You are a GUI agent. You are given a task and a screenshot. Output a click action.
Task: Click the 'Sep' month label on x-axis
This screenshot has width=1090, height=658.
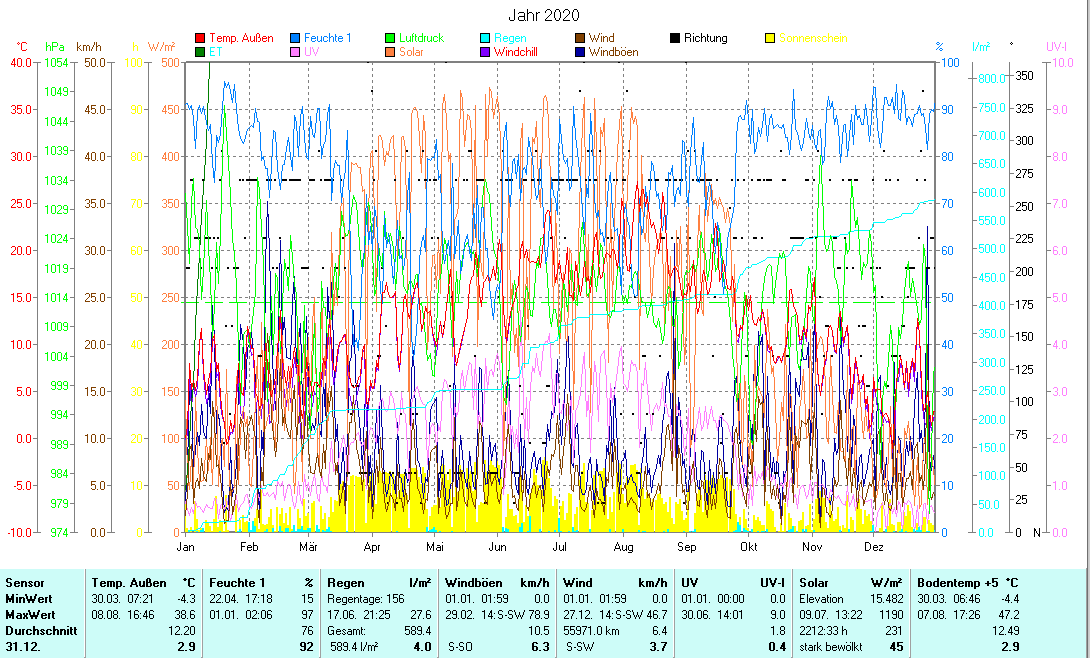[x=687, y=548]
